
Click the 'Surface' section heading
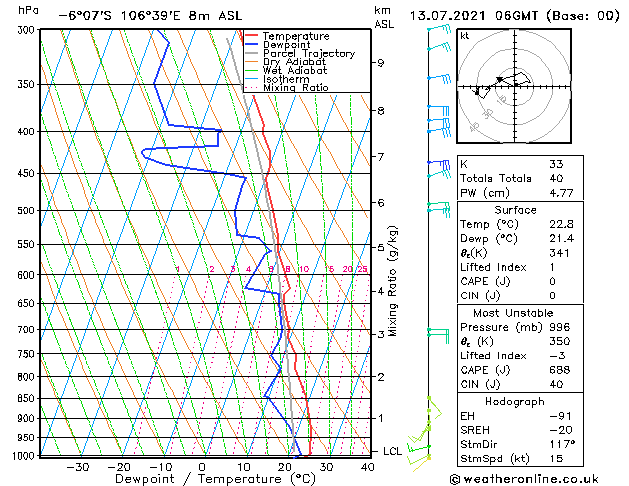coord(515,210)
